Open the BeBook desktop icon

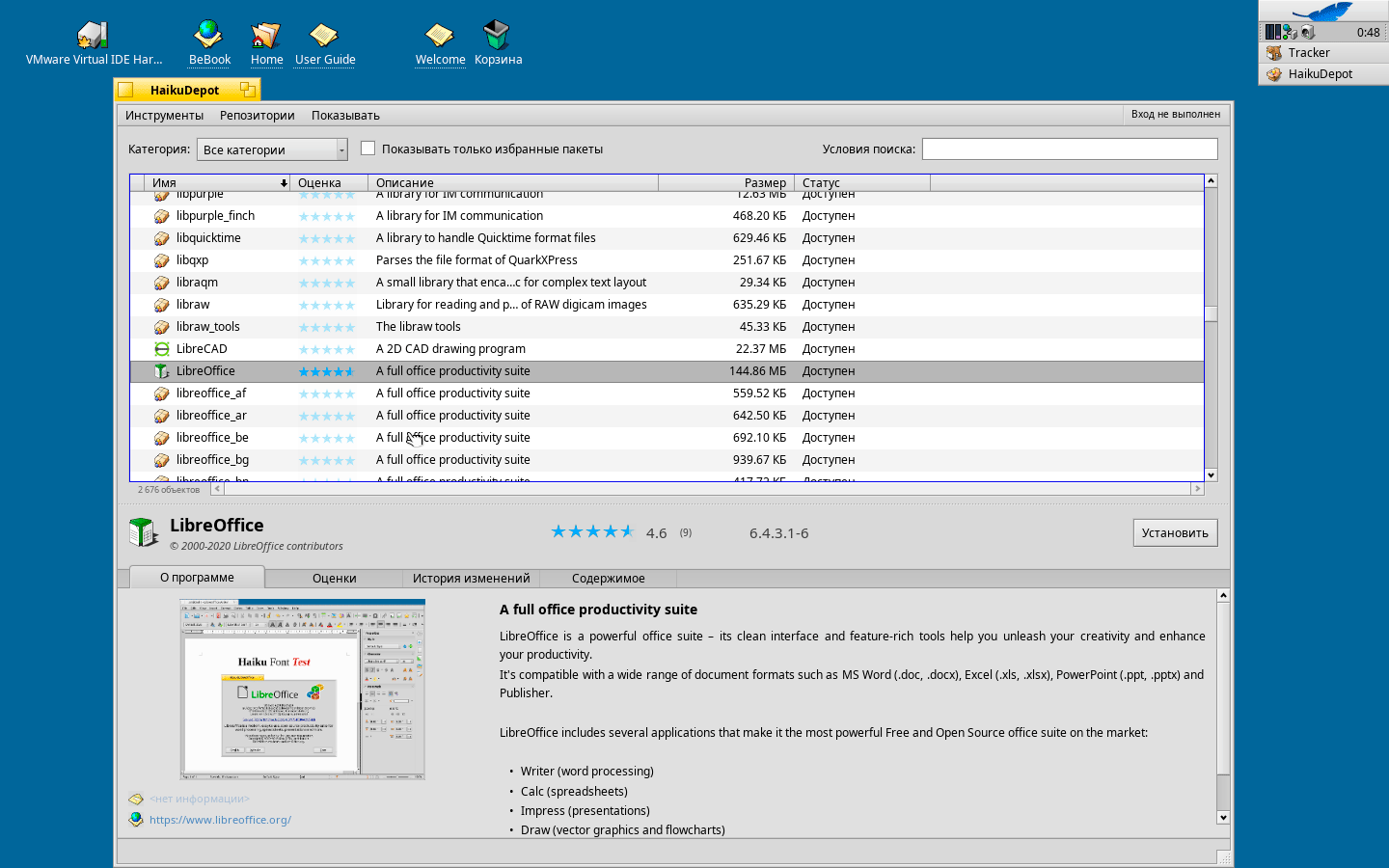208,36
